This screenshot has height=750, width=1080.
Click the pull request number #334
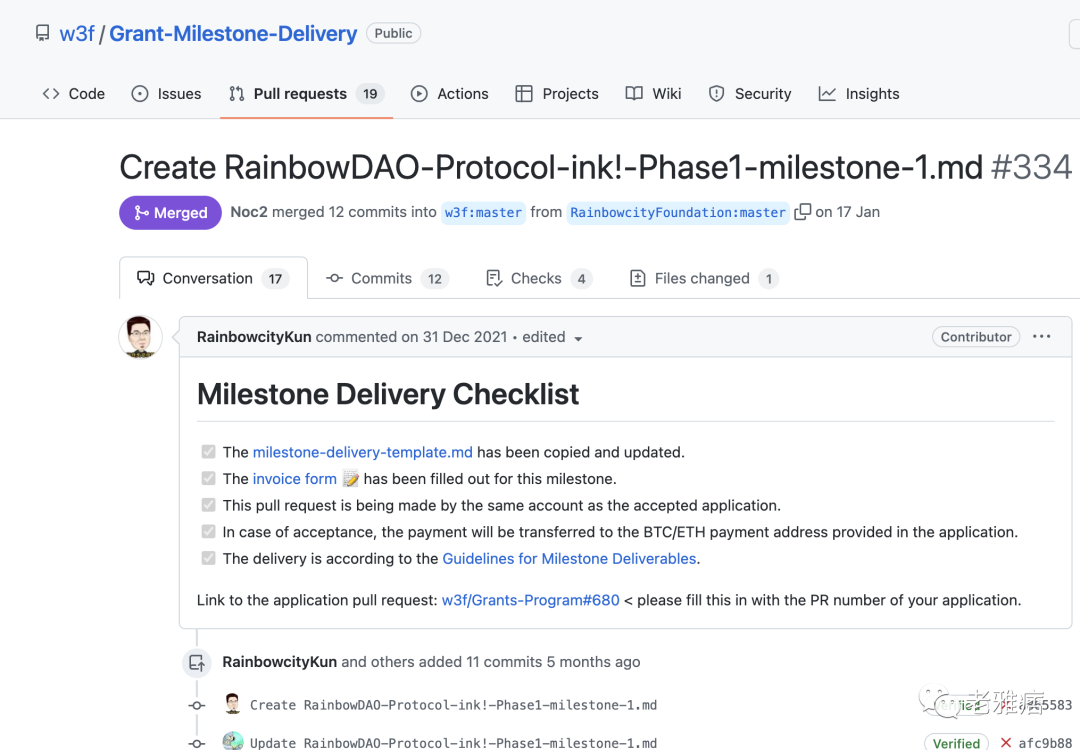[x=1031, y=167]
